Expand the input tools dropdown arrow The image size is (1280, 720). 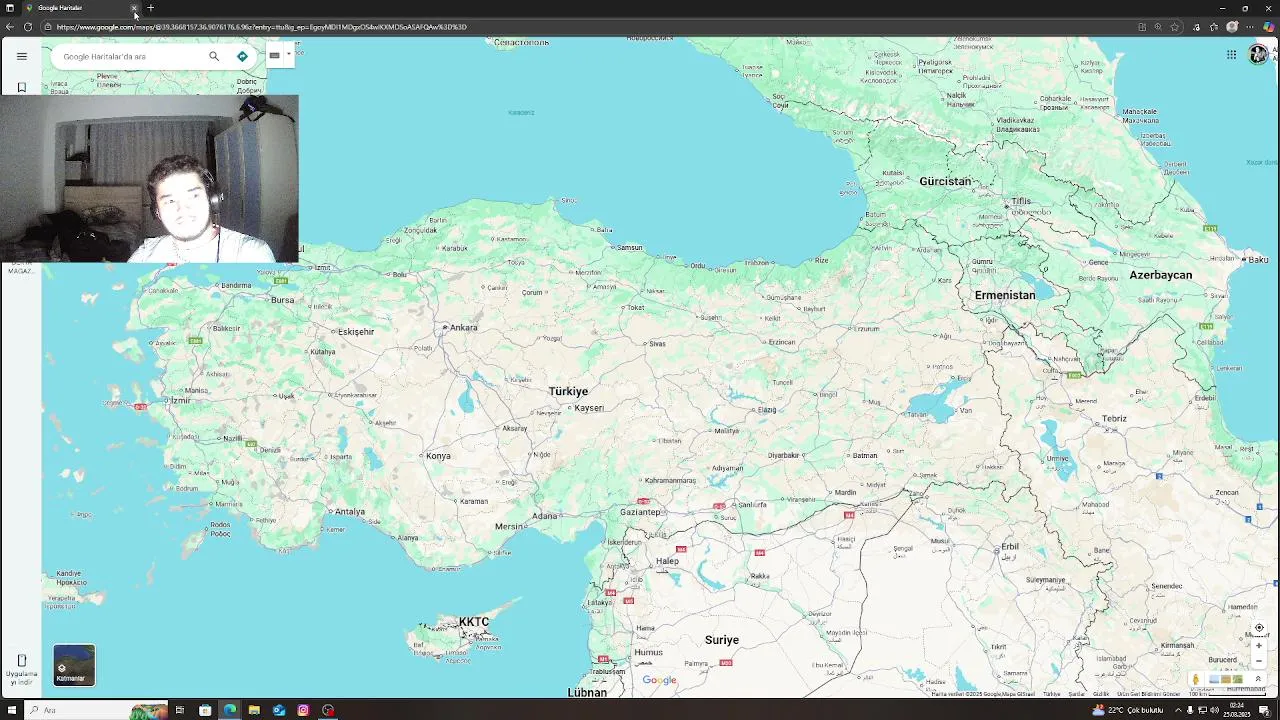click(288, 55)
